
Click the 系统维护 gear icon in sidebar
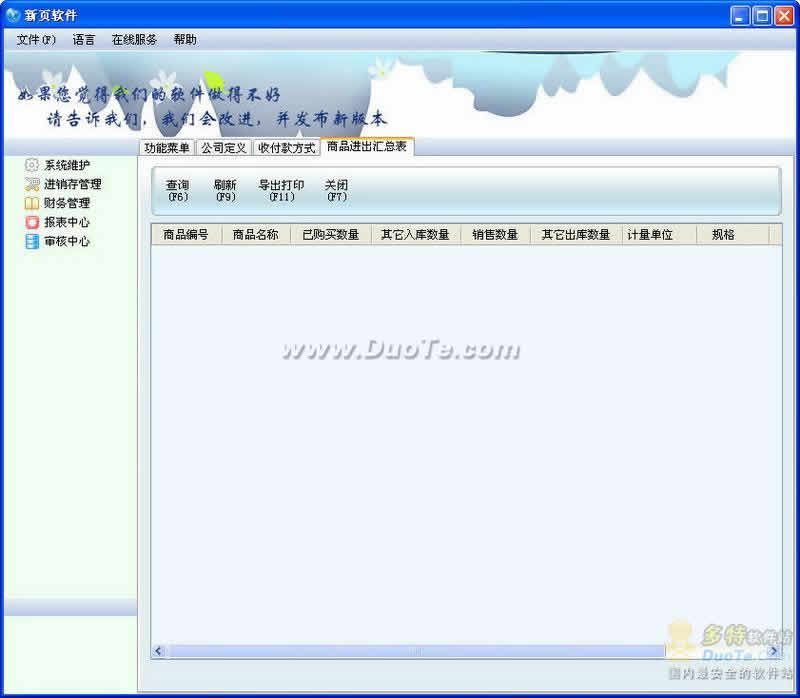[32, 165]
